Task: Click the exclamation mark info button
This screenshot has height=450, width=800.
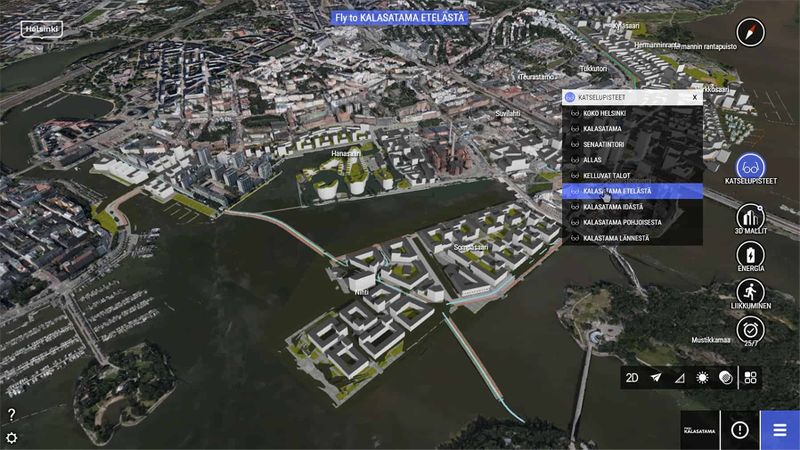Action: coord(740,430)
